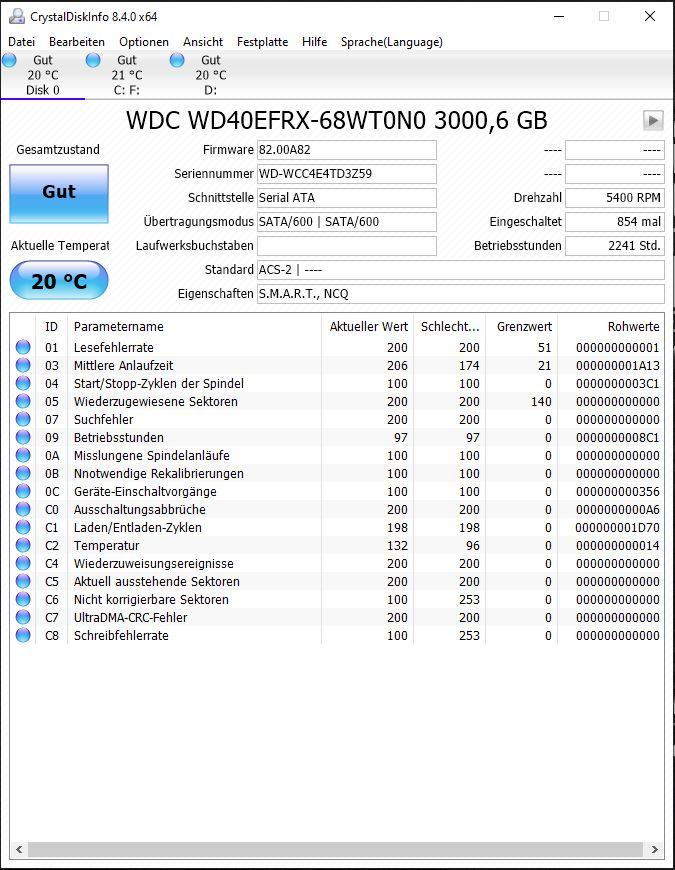The height and width of the screenshot is (870, 675).
Task: Click status icon of Start/Stopp-Zyklen row
Action: tap(23, 383)
